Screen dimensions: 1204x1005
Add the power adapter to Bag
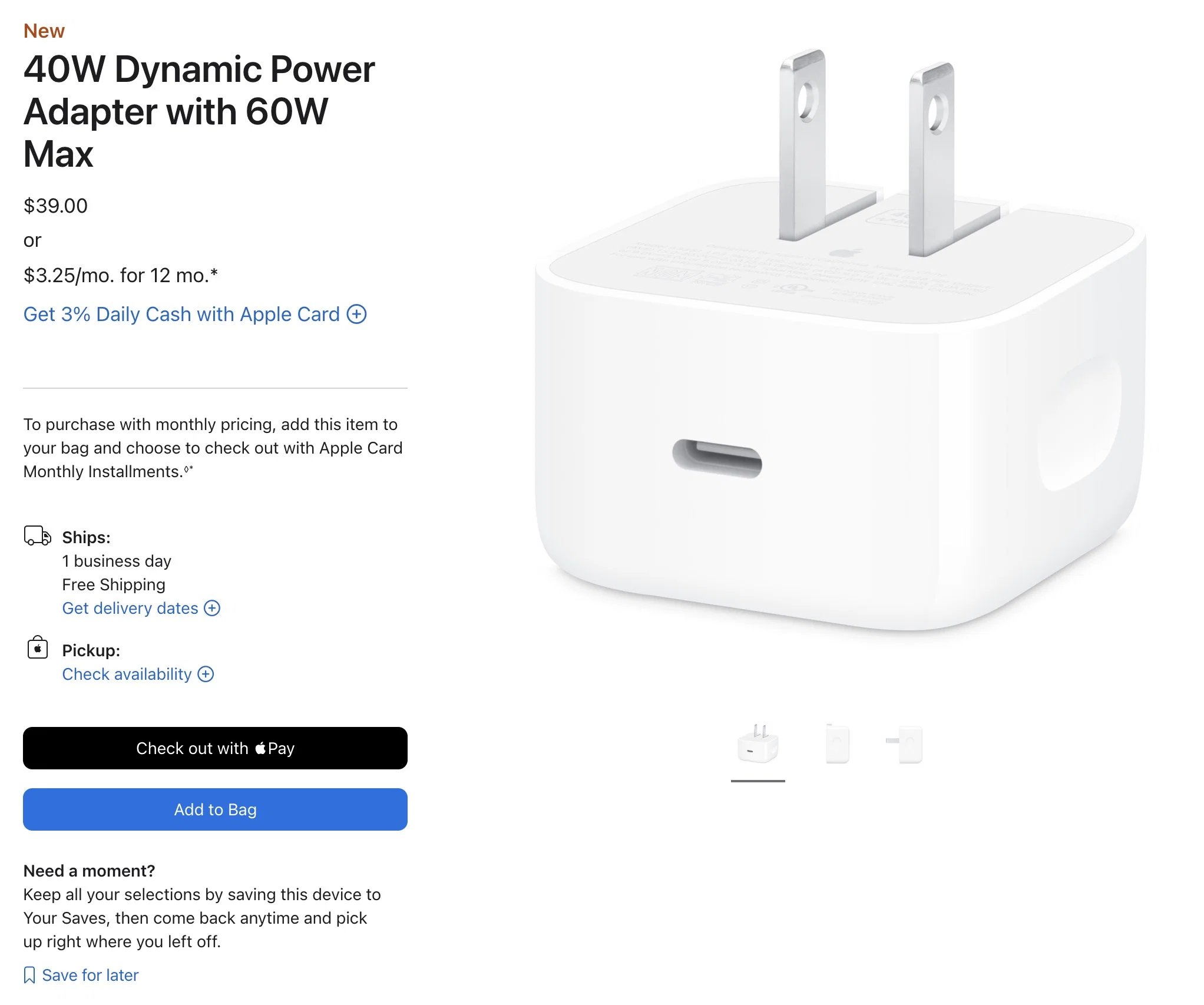point(215,809)
